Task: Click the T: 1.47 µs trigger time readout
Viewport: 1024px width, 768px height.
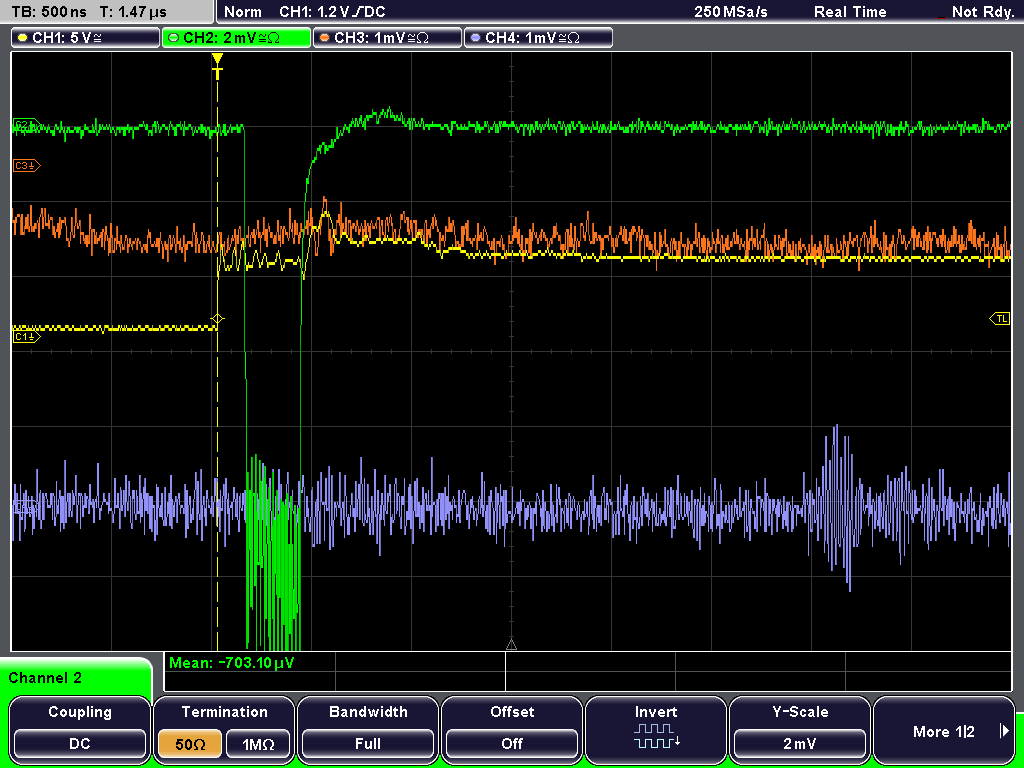Action: [x=133, y=12]
